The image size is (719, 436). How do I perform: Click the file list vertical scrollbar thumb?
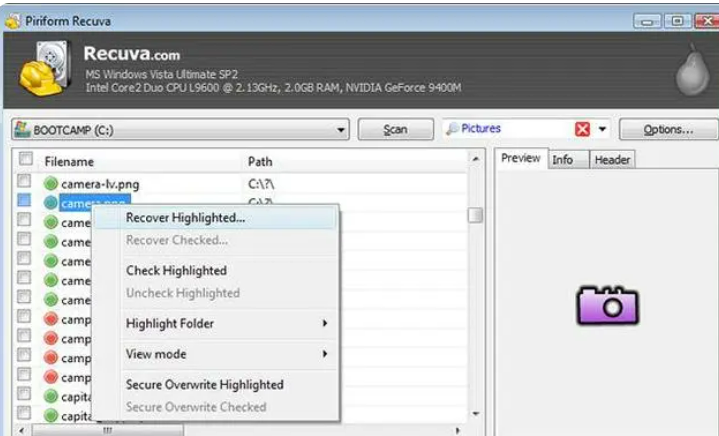pos(476,215)
